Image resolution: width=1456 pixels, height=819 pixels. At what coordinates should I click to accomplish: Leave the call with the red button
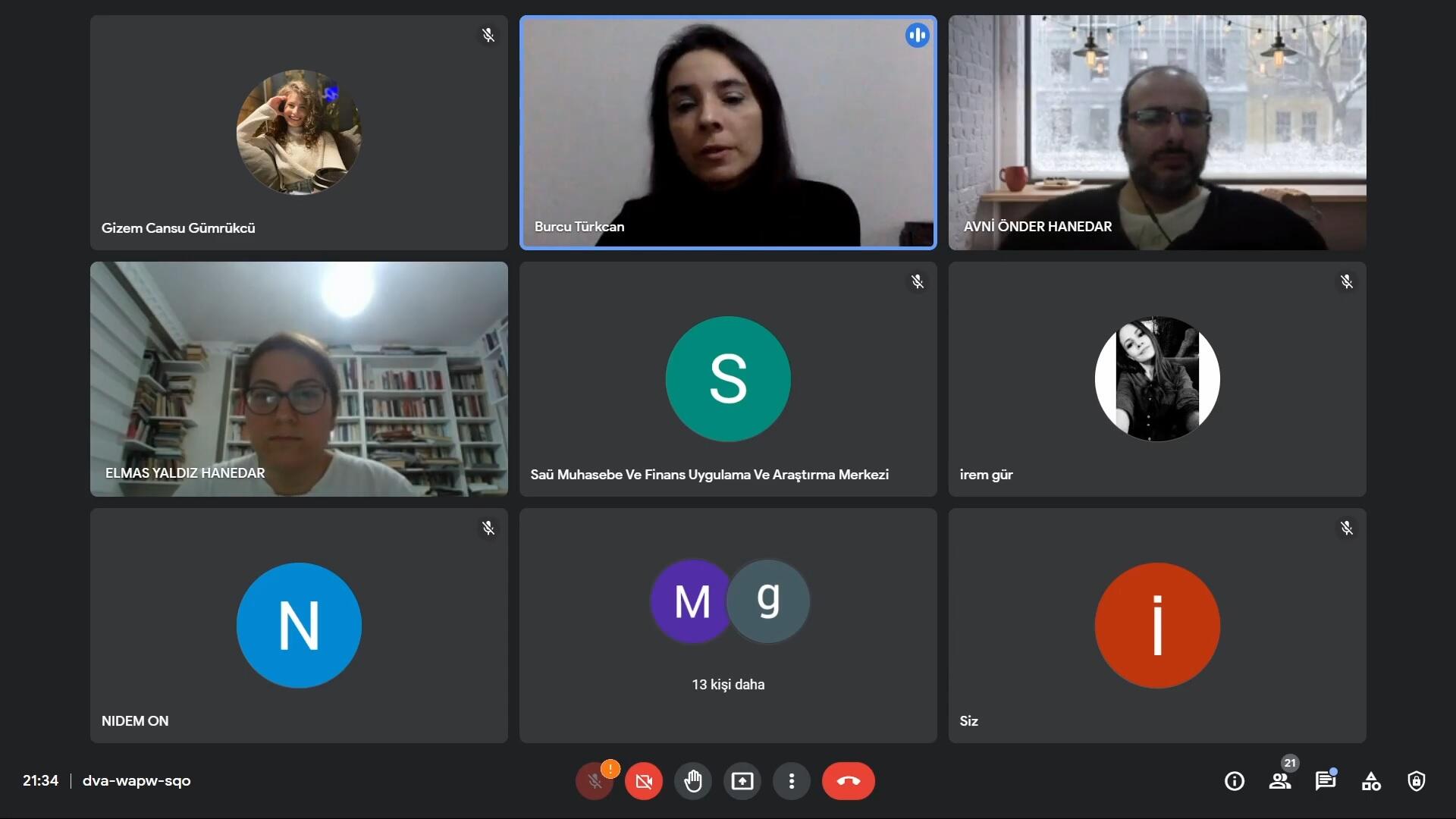[849, 781]
